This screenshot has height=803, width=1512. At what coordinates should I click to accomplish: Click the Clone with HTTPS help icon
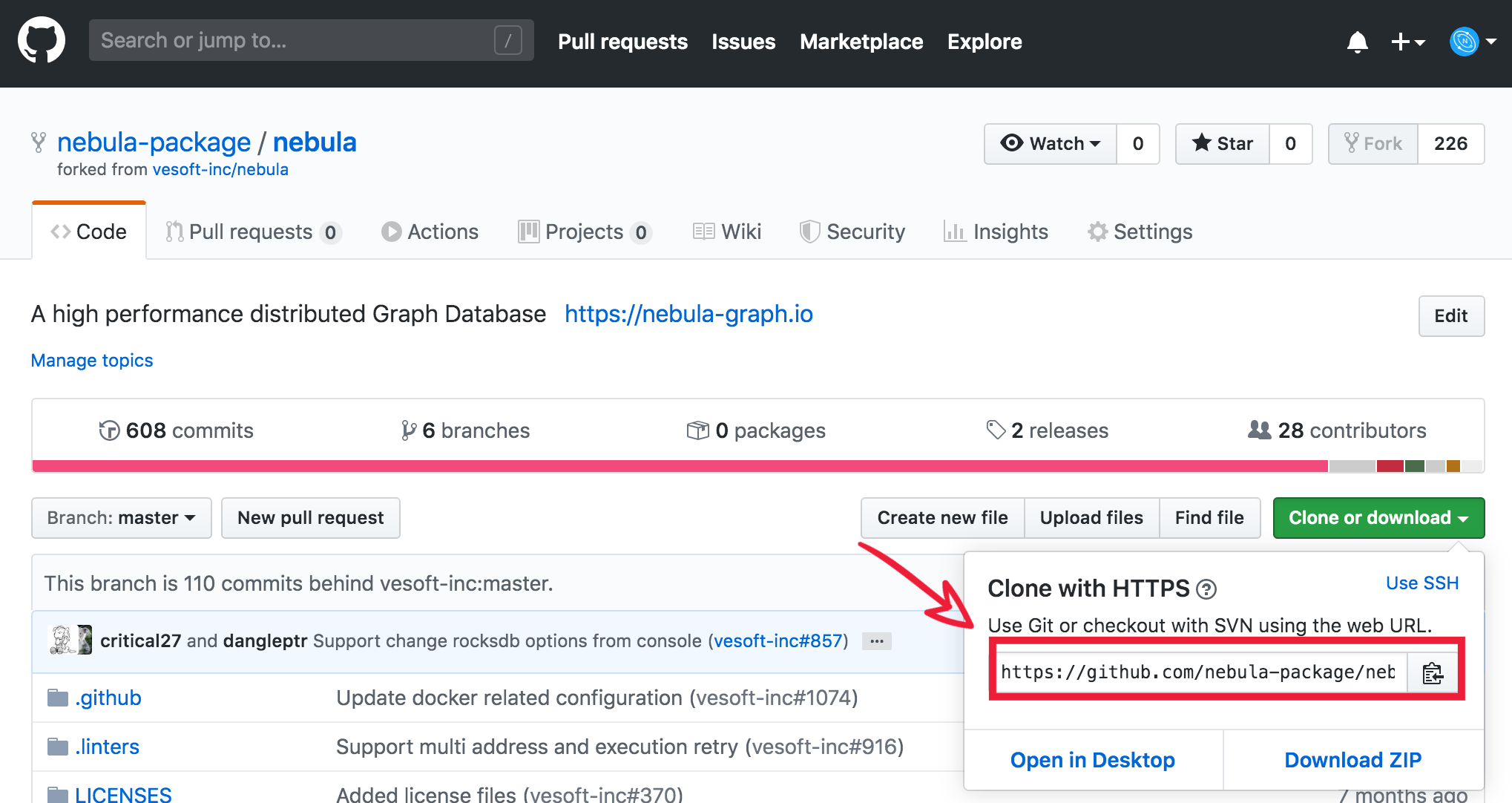[x=1206, y=589]
